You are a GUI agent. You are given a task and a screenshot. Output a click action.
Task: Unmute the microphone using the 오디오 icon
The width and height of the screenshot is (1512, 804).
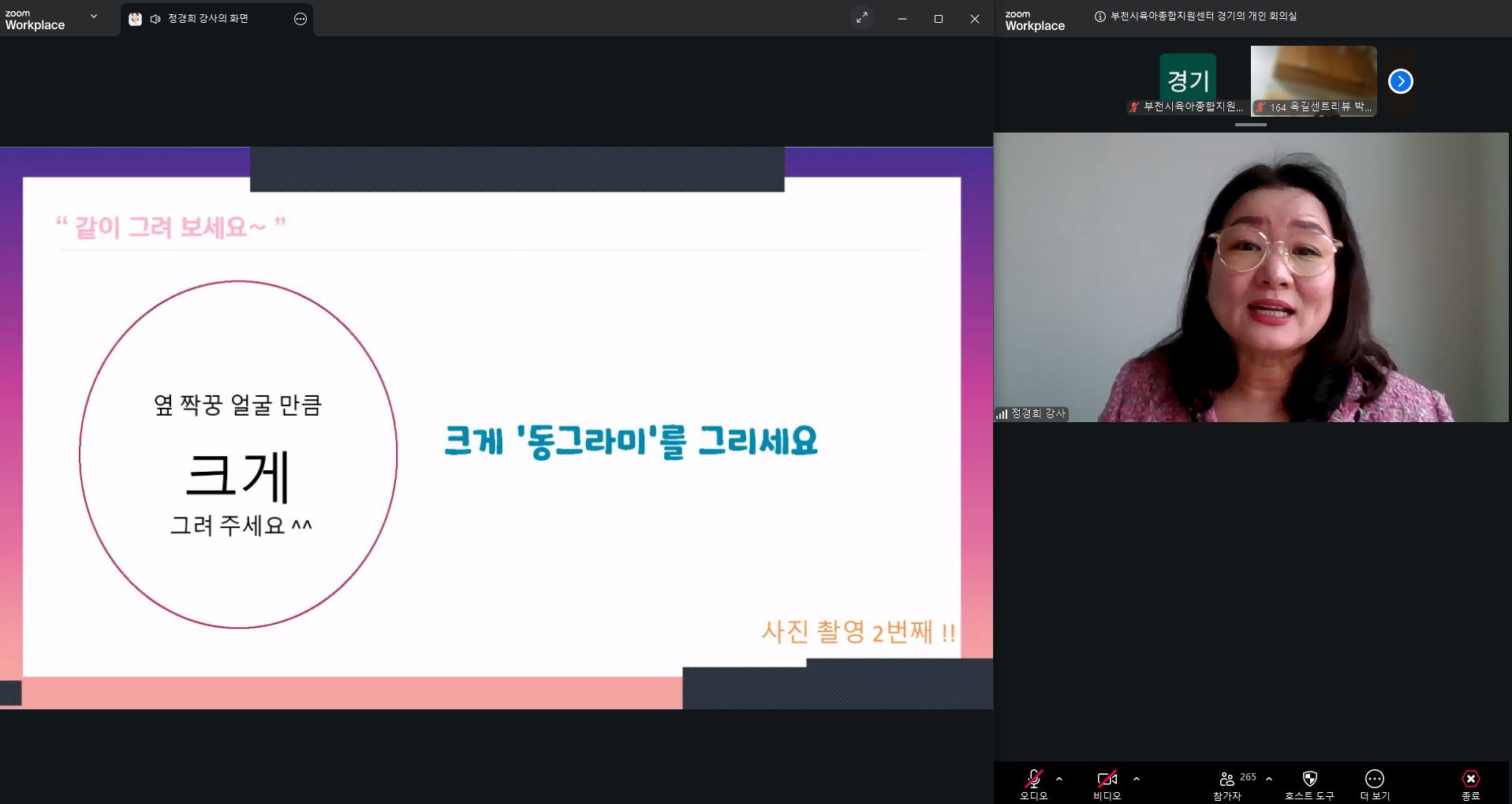(x=1033, y=780)
